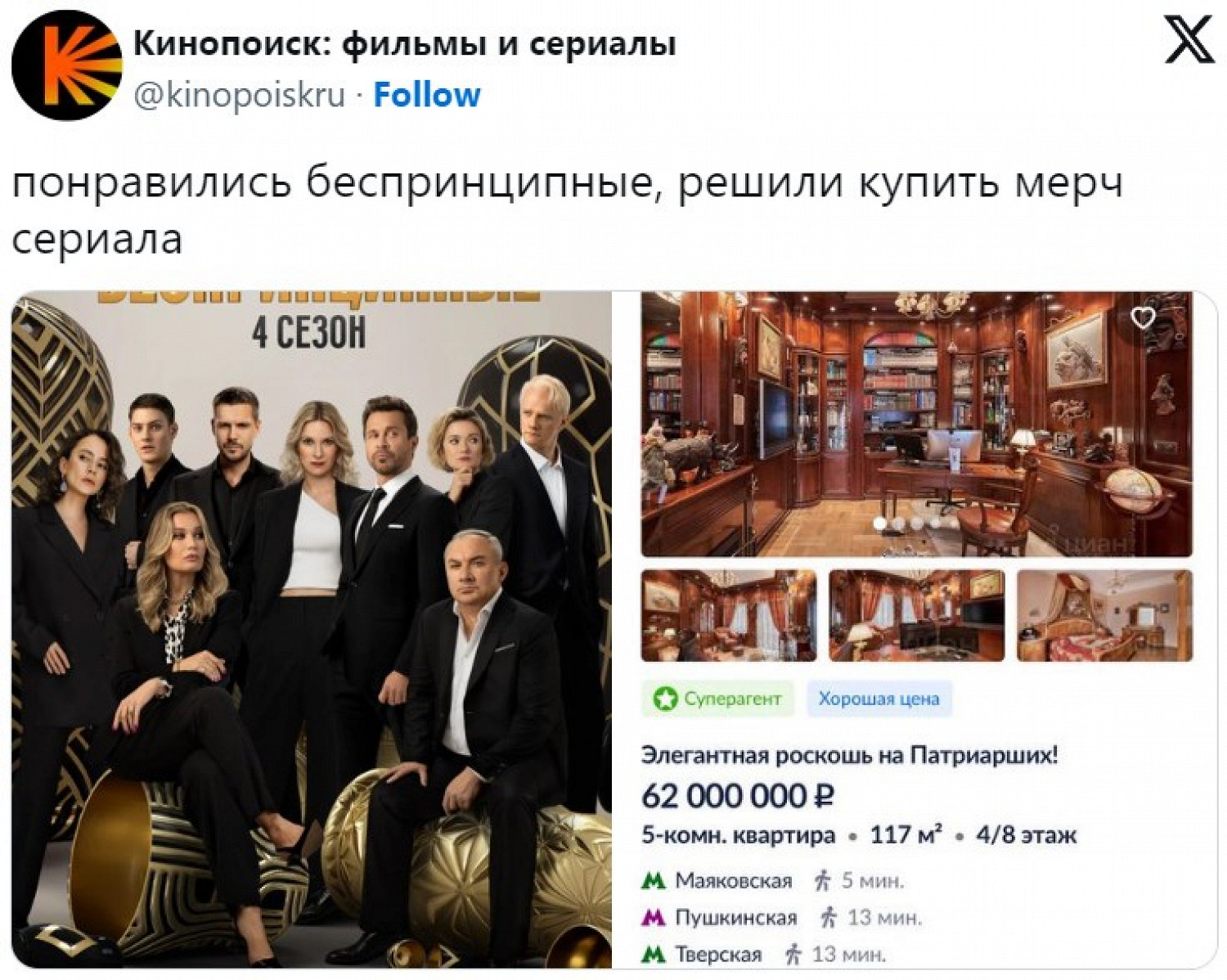Toggle the favorite heart on listing photo
Image resolution: width=1227 pixels, height=980 pixels.
(1142, 317)
